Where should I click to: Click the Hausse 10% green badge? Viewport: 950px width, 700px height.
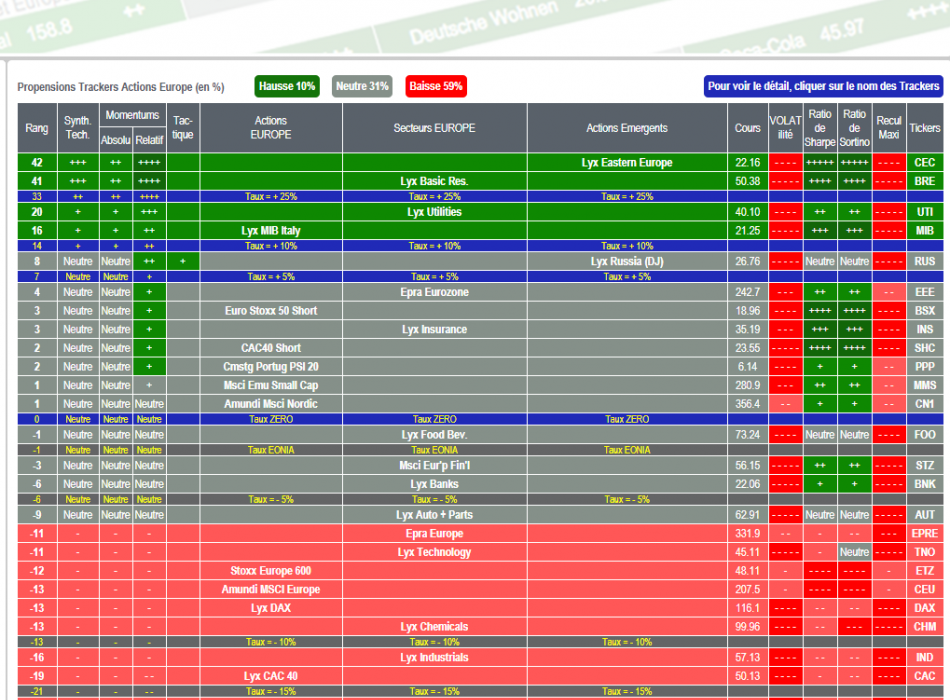point(287,86)
